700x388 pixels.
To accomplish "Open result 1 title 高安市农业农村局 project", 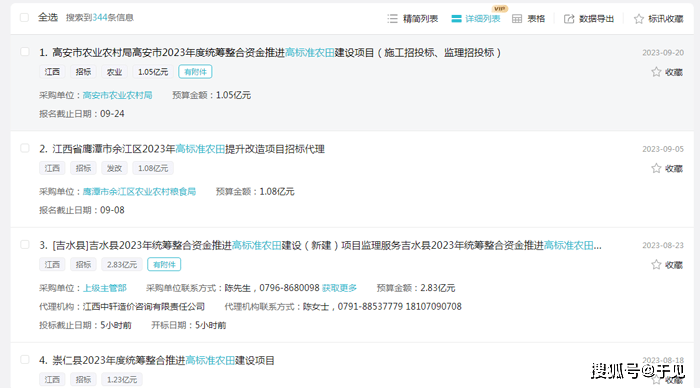I will (270, 53).
